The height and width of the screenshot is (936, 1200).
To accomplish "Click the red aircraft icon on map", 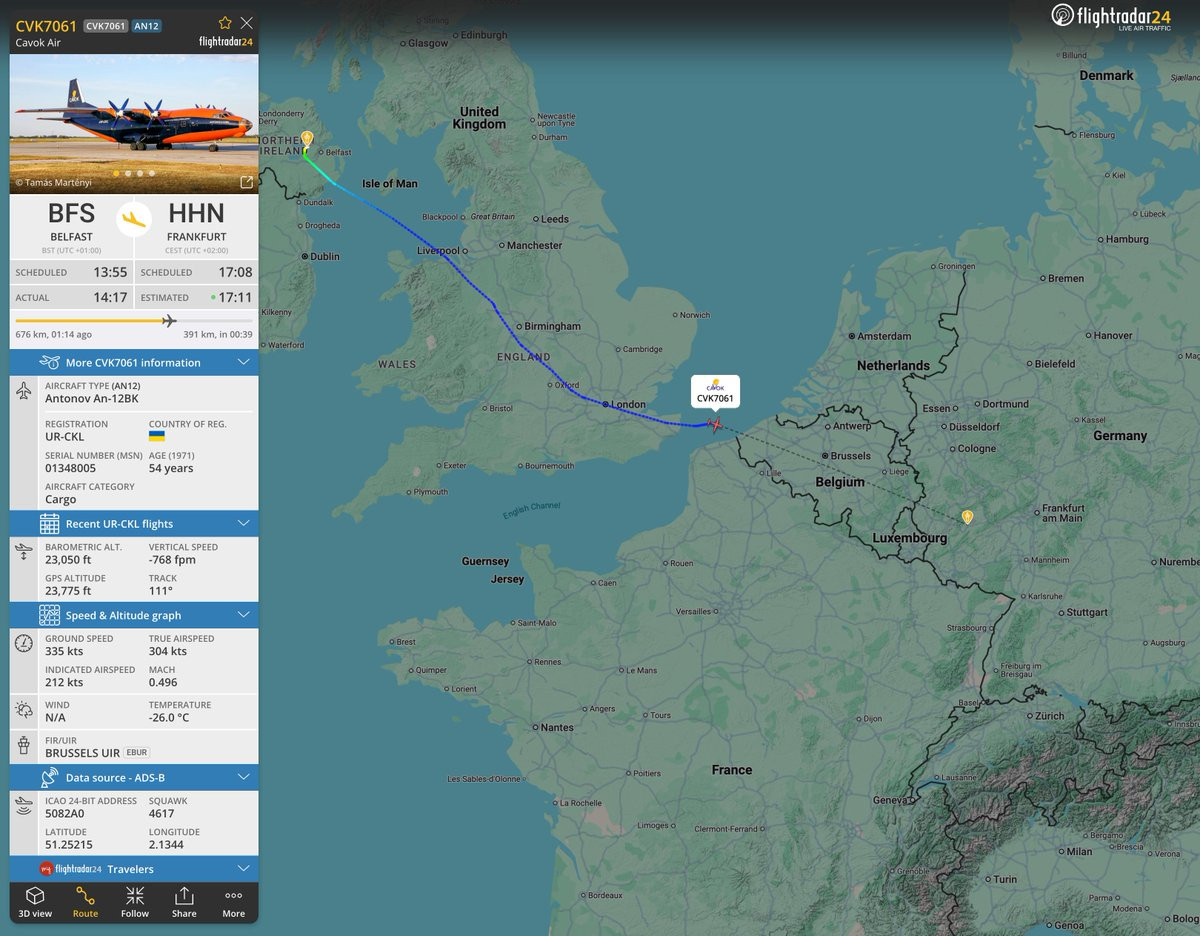I will pos(715,424).
